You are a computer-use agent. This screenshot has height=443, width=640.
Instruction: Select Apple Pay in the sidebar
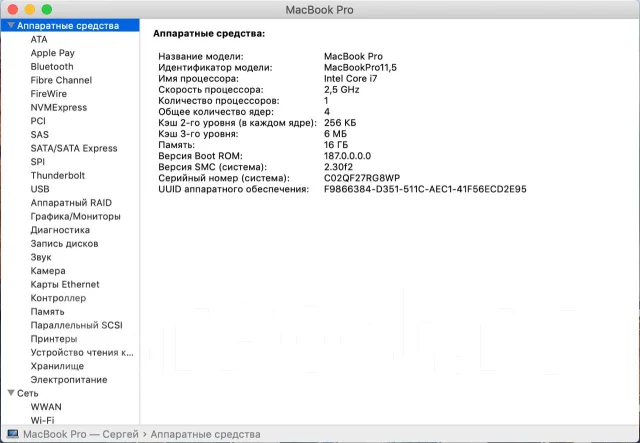tap(53, 53)
